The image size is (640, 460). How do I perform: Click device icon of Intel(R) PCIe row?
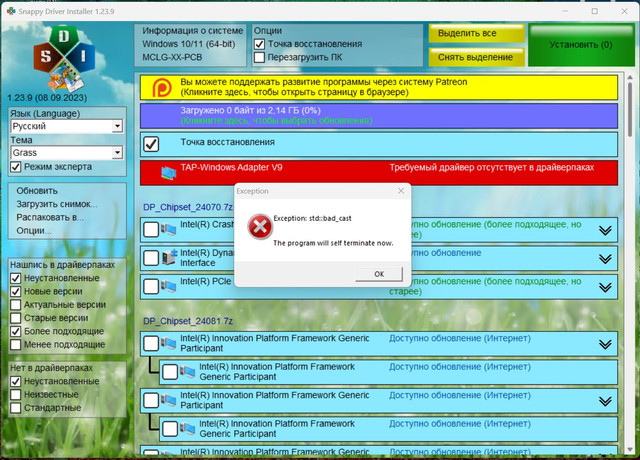coord(168,286)
